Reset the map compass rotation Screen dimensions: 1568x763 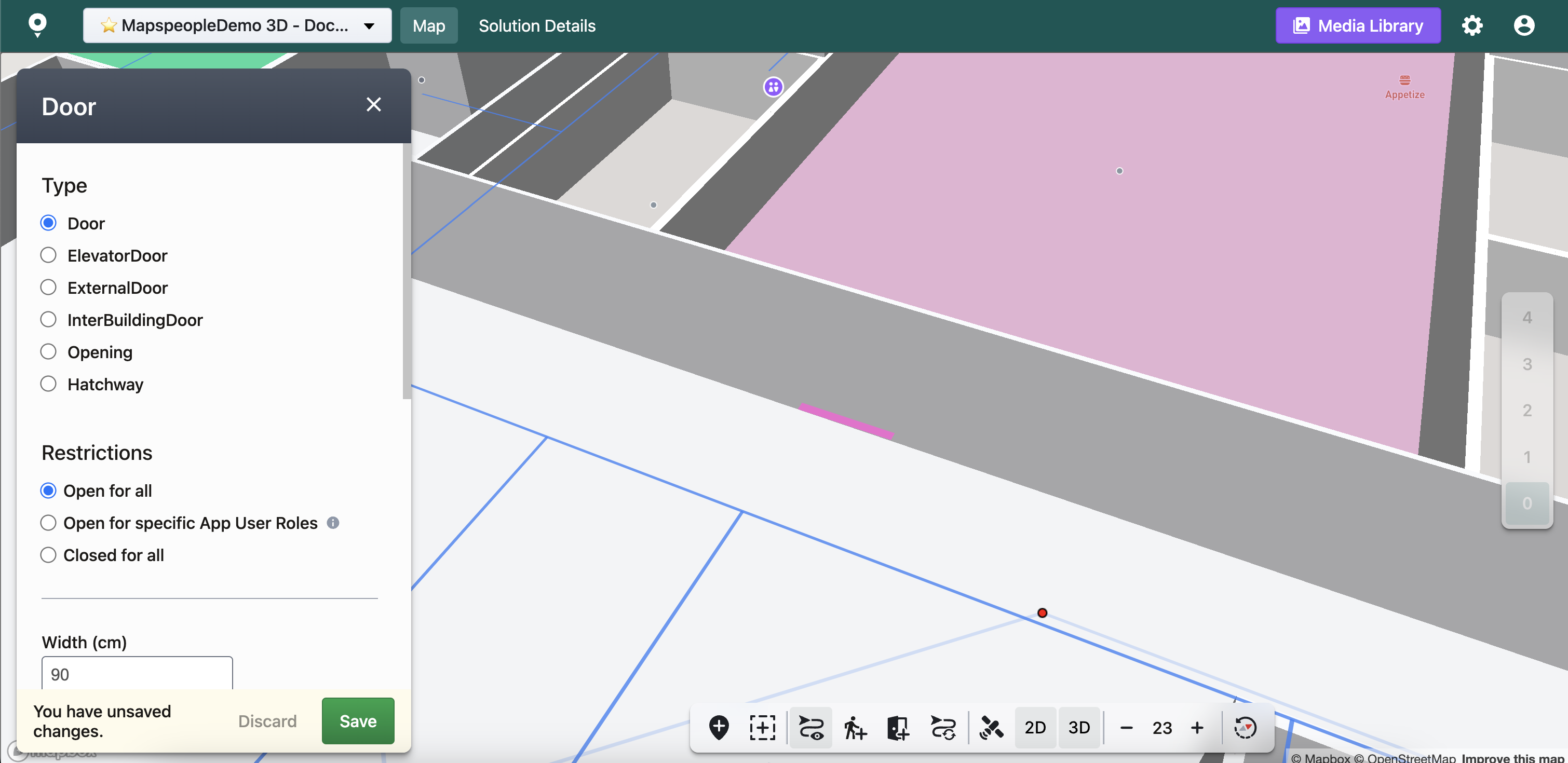point(1245,727)
